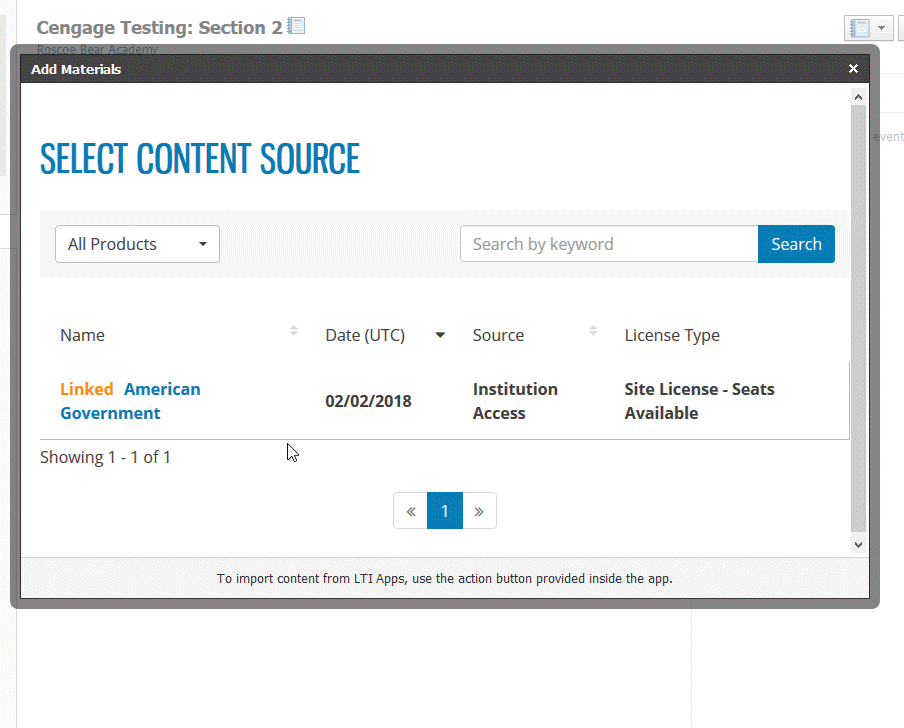Image resolution: width=904 pixels, height=728 pixels.
Task: Open the All Products dropdown
Action: point(137,244)
